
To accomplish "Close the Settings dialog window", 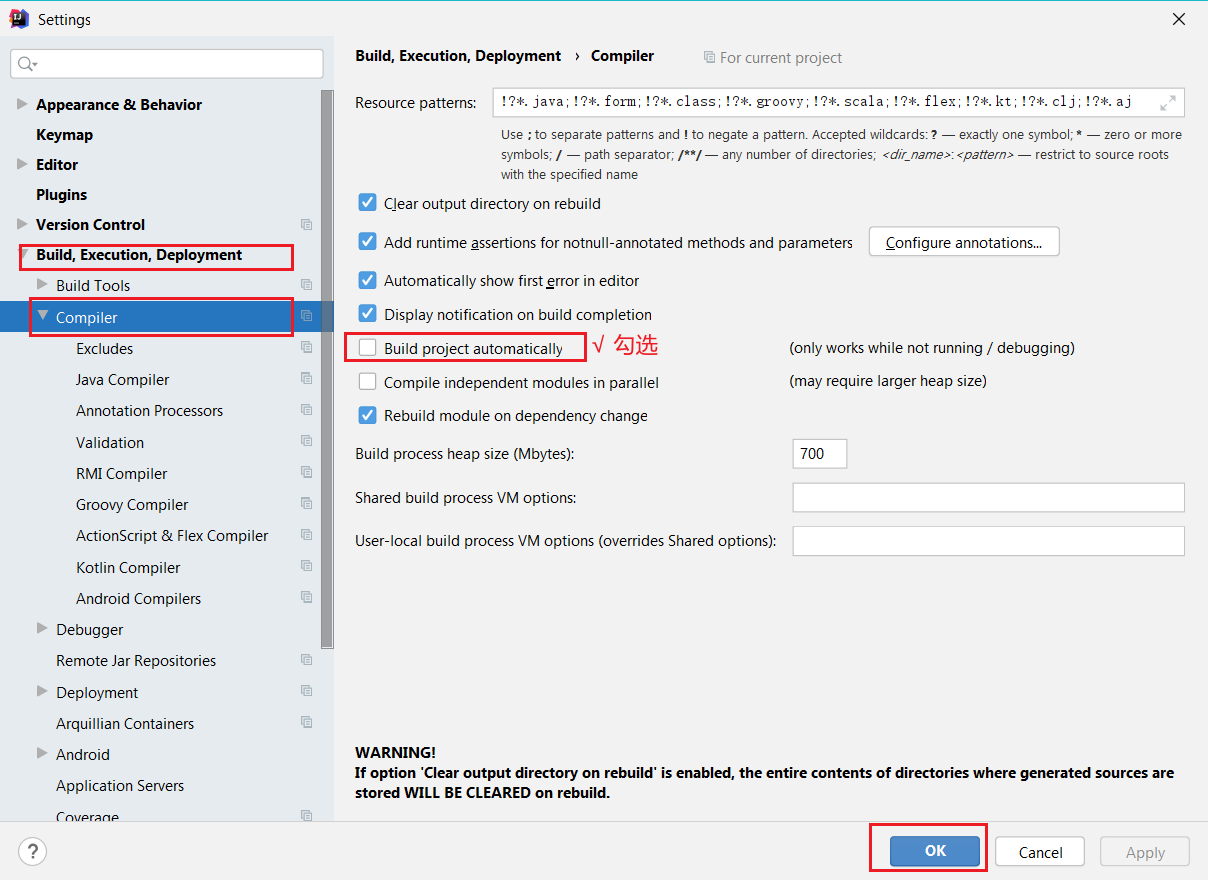I will (x=1179, y=19).
